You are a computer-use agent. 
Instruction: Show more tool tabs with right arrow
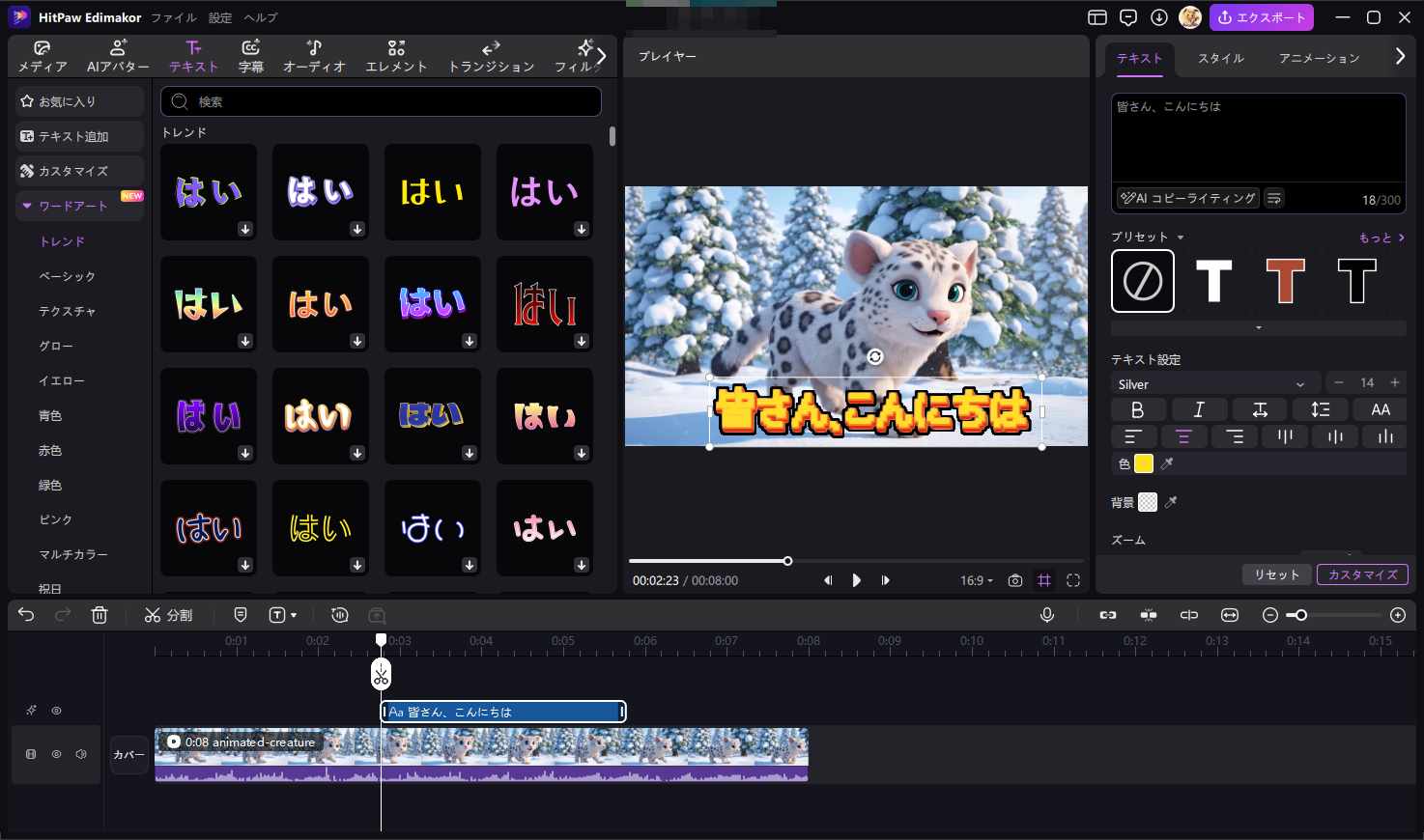(601, 56)
